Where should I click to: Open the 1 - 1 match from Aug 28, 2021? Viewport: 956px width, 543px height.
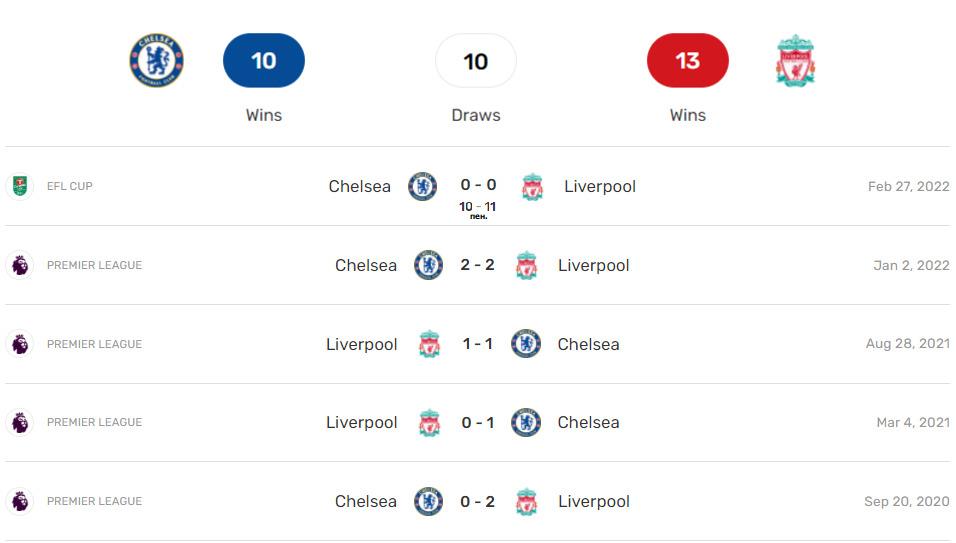click(478, 344)
